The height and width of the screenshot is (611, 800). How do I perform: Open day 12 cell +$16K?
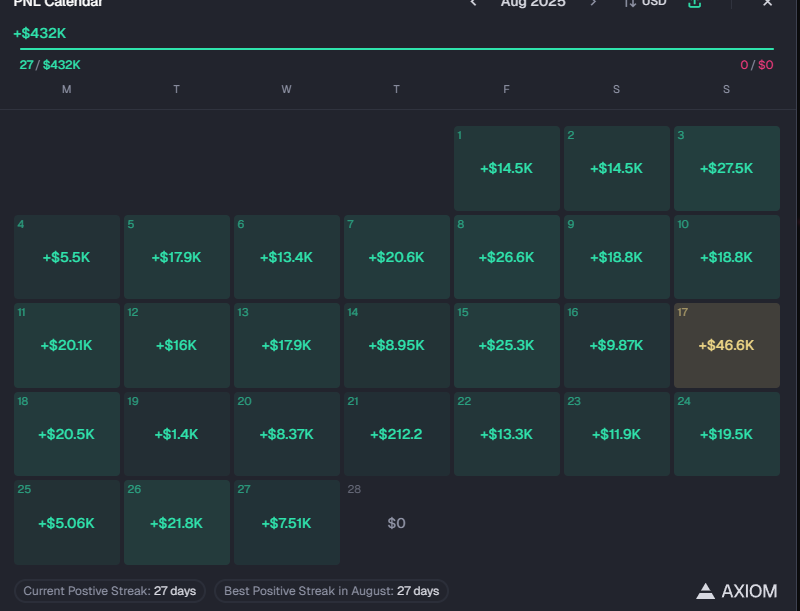coord(177,345)
